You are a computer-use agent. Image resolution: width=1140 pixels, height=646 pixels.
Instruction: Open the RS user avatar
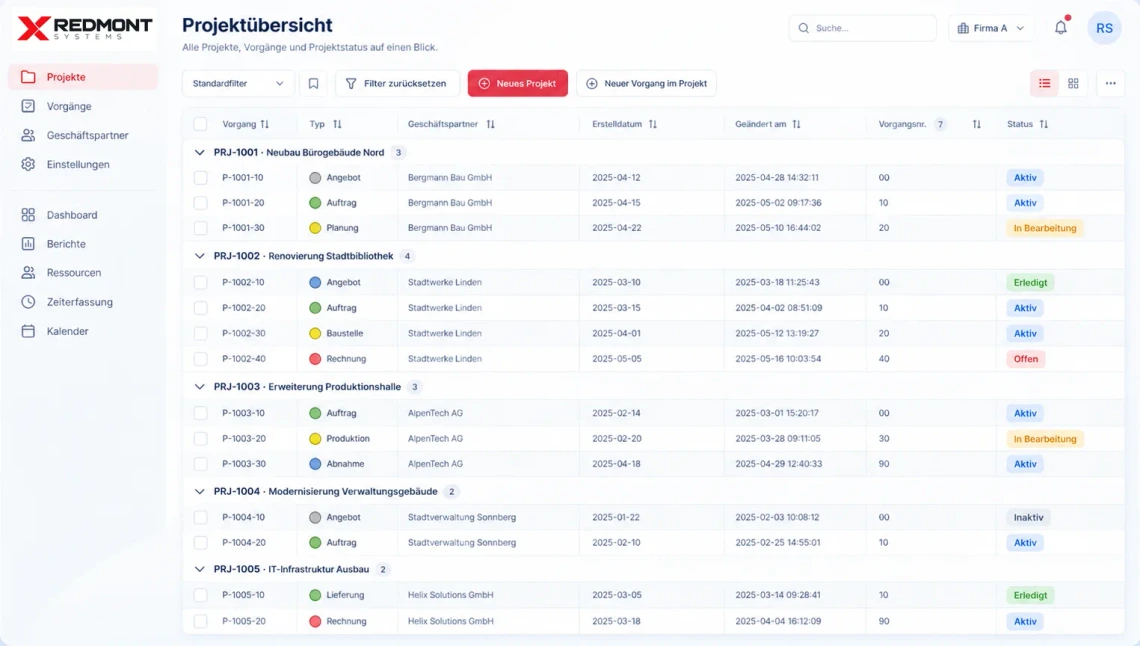point(1104,28)
